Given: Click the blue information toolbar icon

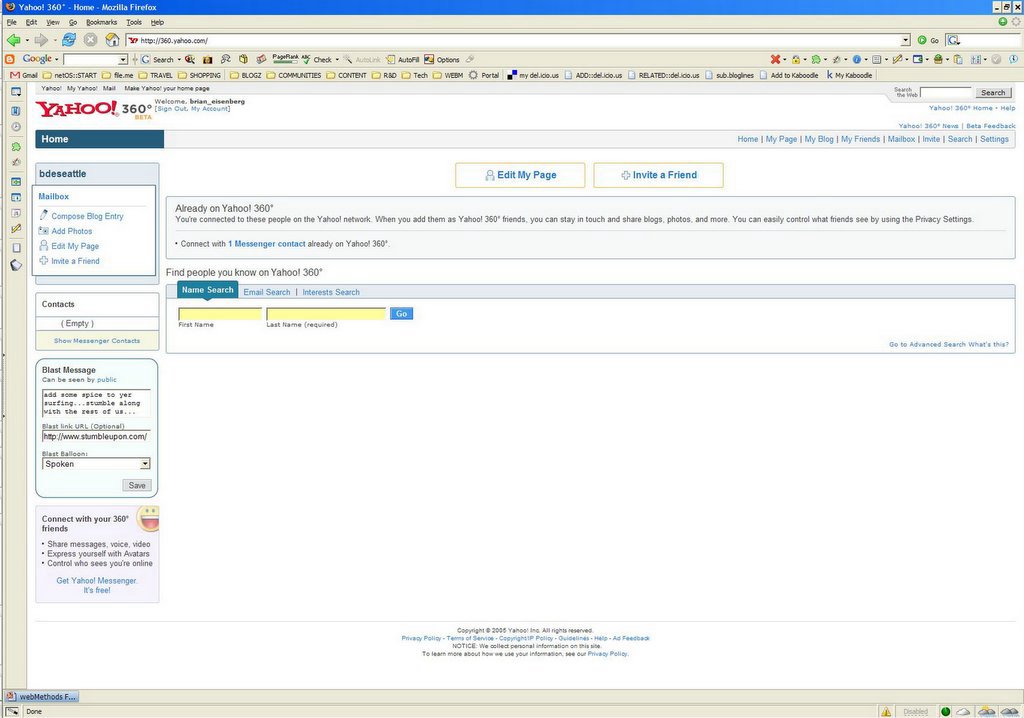Looking at the screenshot, I should click(856, 59).
